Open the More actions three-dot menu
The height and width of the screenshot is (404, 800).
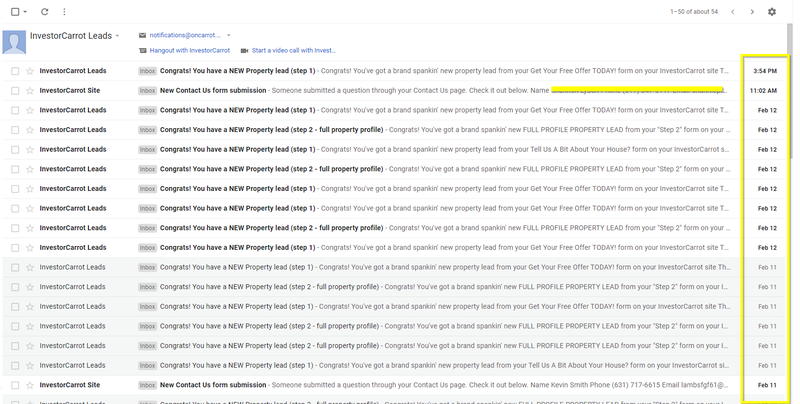click(x=64, y=11)
